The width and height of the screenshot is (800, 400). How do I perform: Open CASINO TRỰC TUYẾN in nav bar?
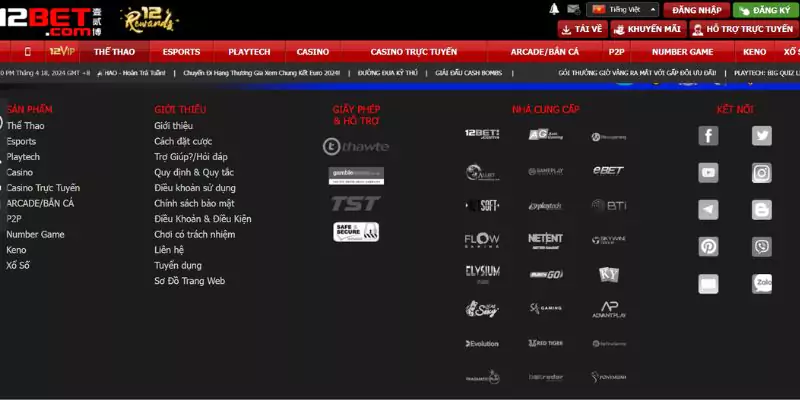pos(414,52)
